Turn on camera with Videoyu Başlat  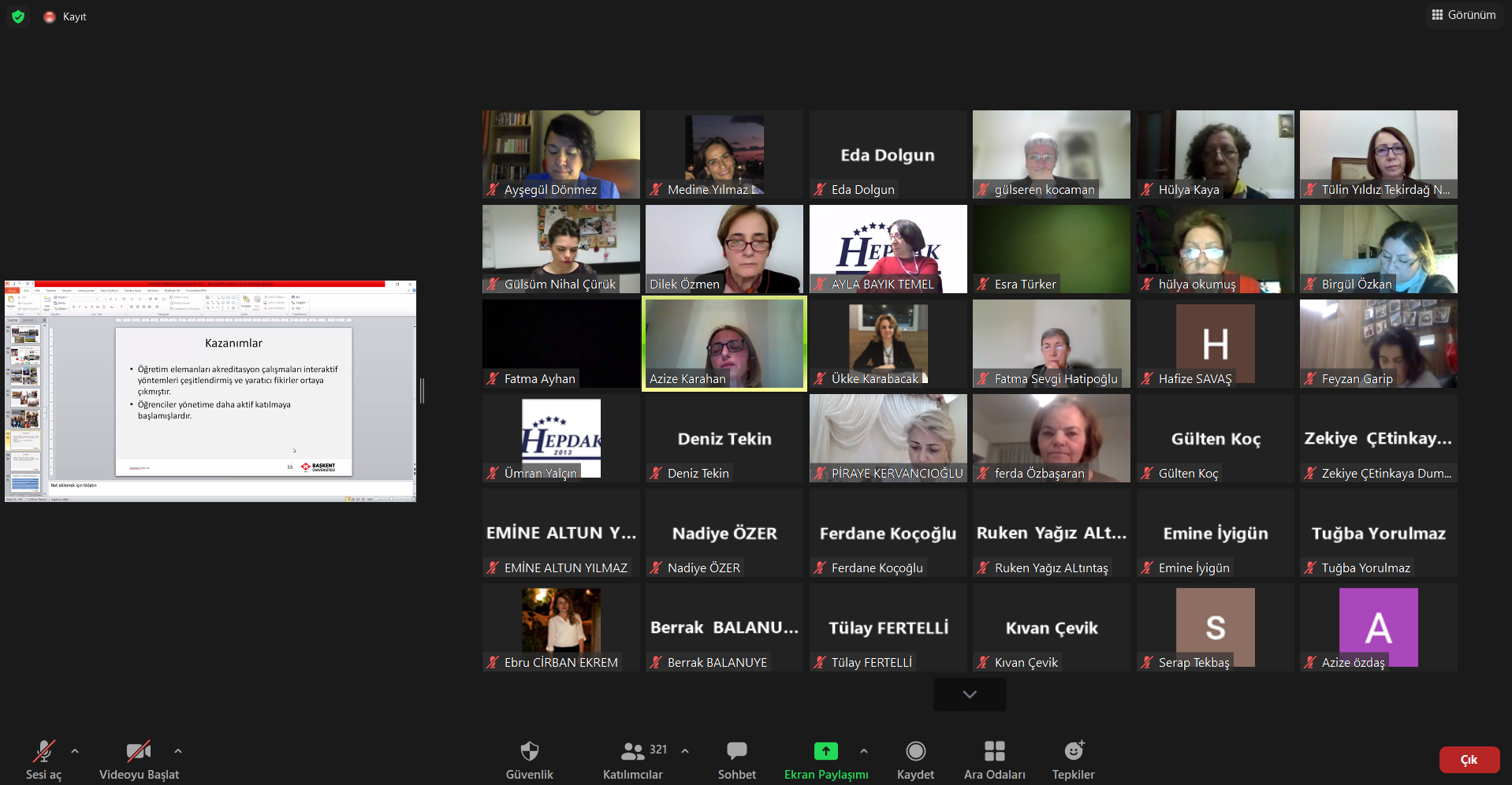click(139, 751)
